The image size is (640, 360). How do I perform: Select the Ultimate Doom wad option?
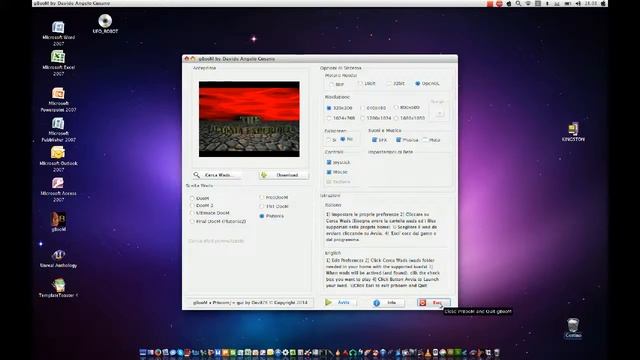(x=192, y=213)
